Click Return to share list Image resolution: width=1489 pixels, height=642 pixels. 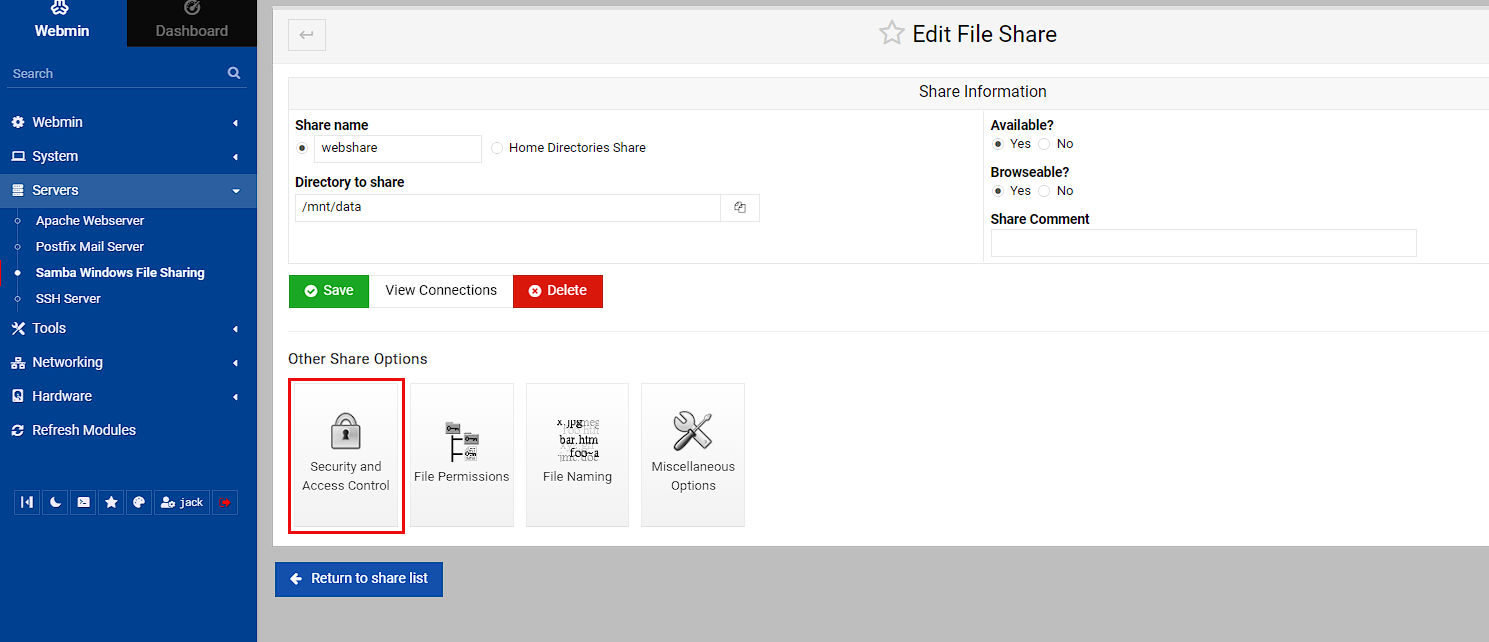359,579
